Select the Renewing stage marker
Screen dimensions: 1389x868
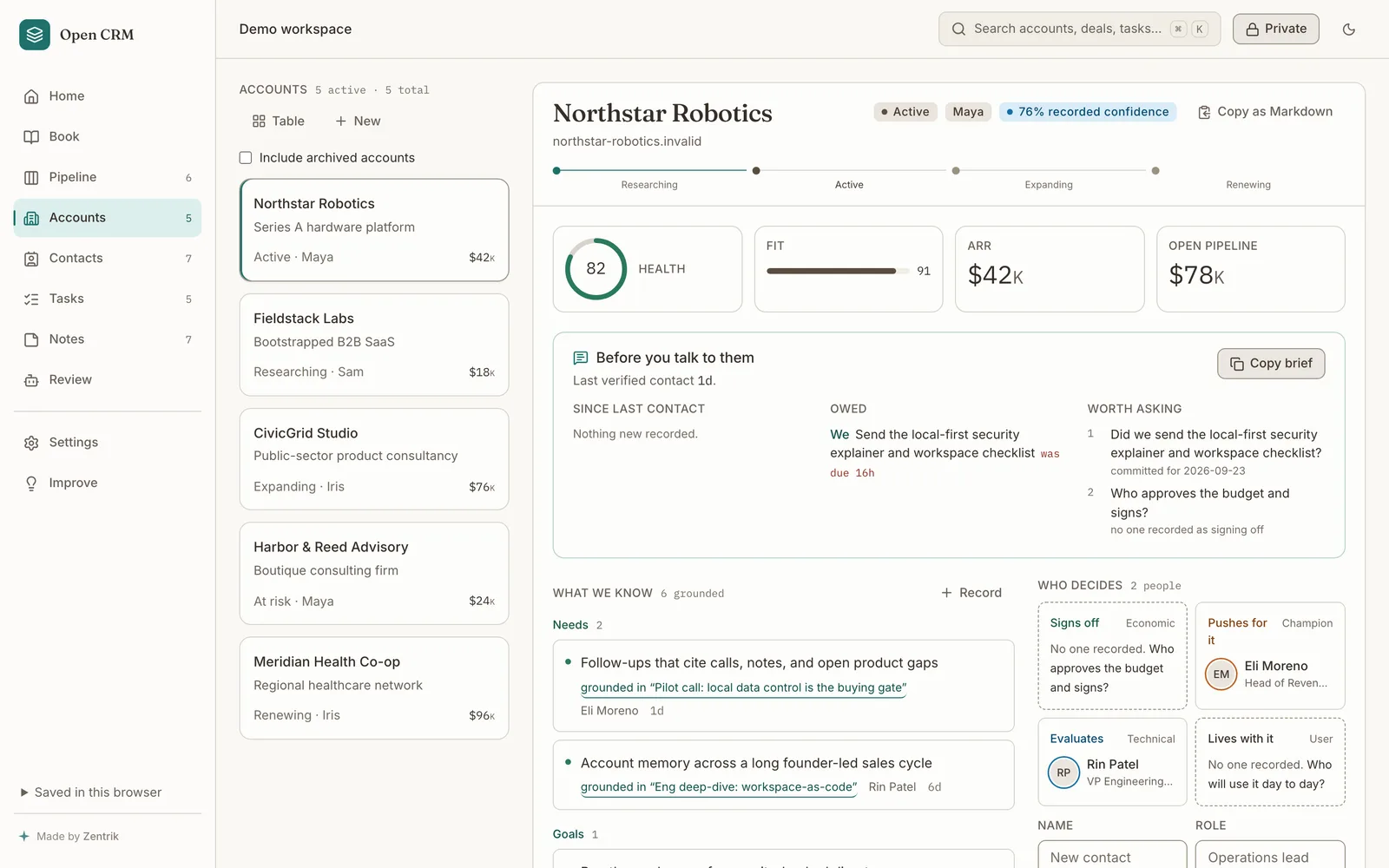pyautogui.click(x=1155, y=171)
